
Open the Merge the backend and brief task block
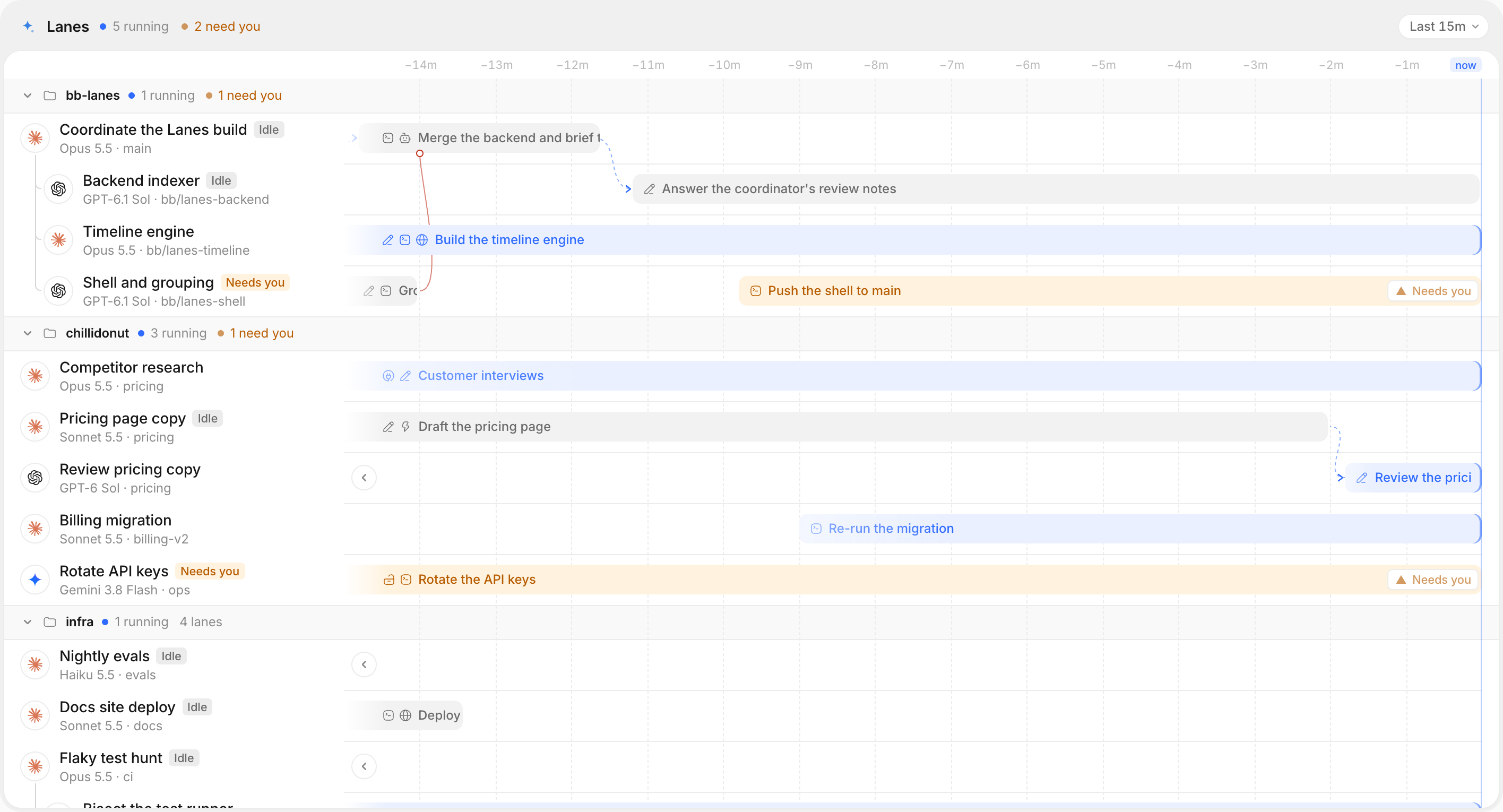tap(480, 138)
